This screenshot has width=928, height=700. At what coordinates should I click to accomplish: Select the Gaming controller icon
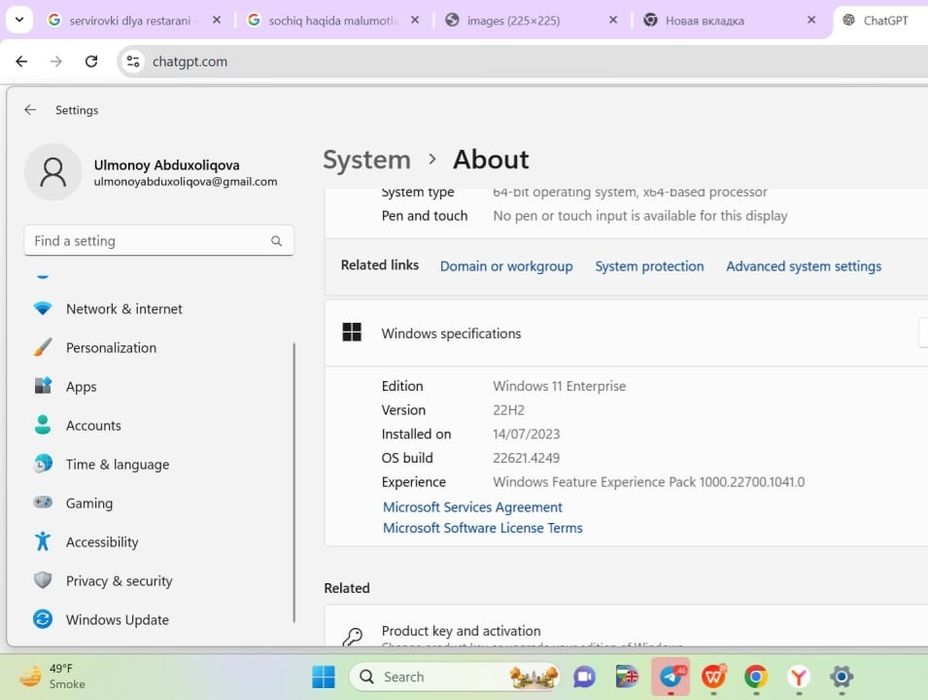[x=42, y=503]
